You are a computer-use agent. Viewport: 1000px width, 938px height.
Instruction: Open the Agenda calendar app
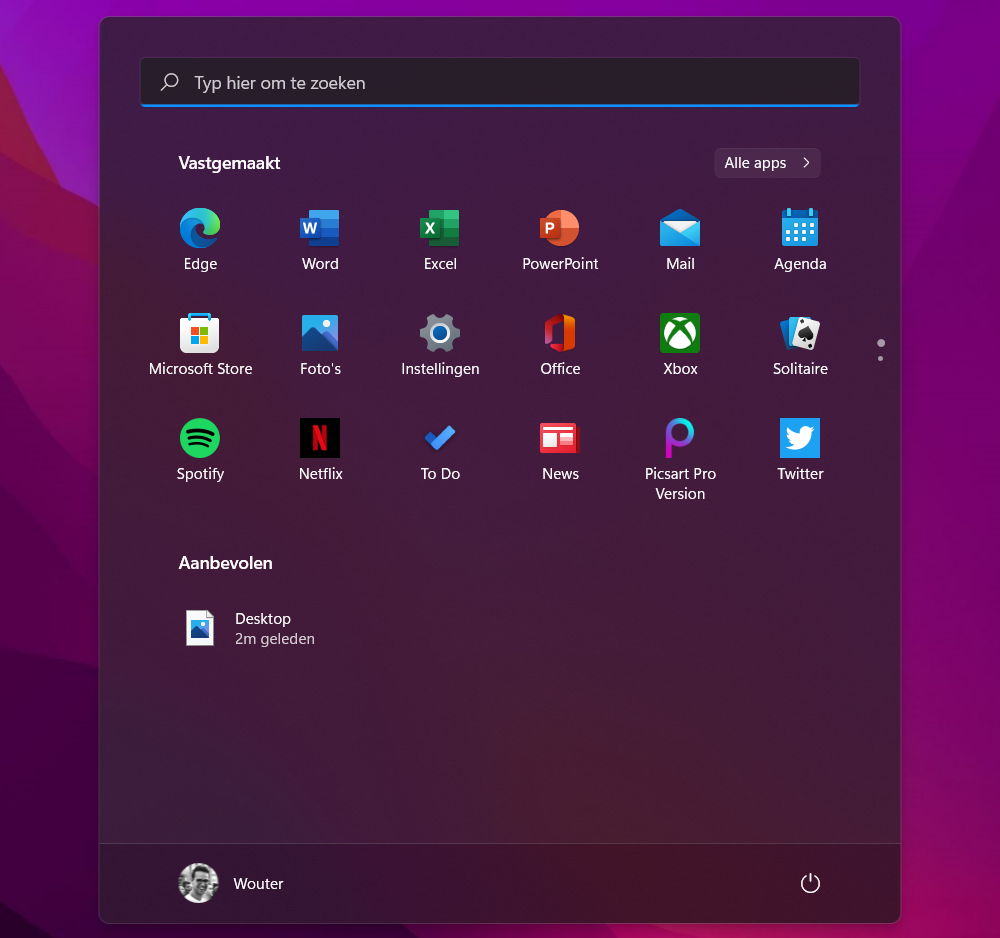(x=800, y=228)
